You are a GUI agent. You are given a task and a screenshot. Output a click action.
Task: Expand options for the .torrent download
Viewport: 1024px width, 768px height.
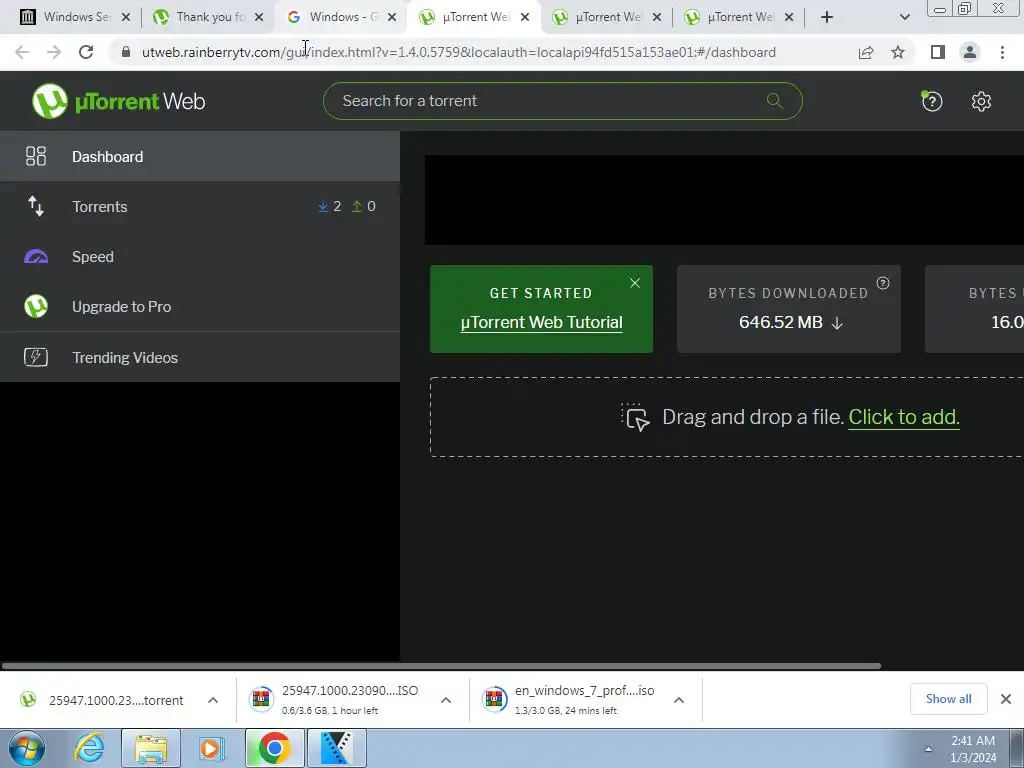point(213,700)
